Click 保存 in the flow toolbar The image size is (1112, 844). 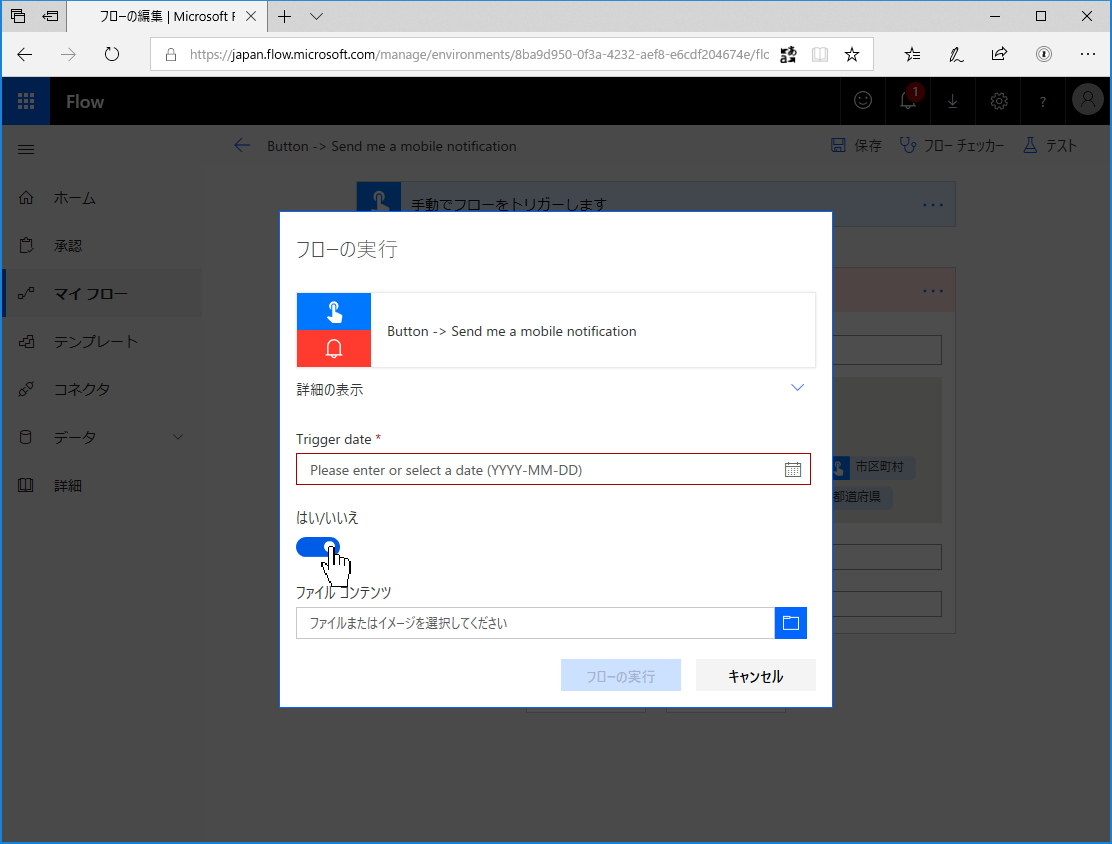click(x=856, y=145)
